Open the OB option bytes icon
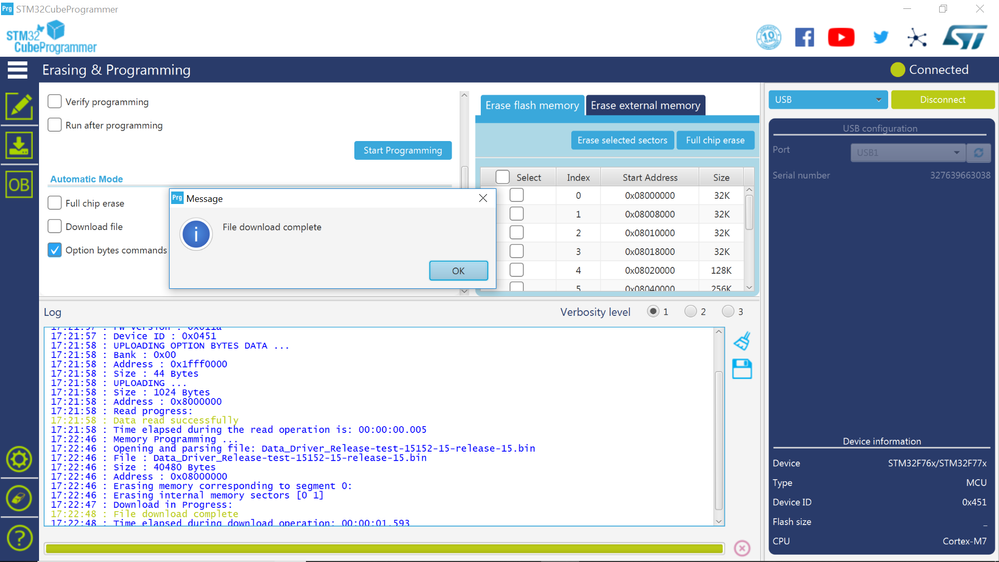Image resolution: width=999 pixels, height=562 pixels. 19,185
